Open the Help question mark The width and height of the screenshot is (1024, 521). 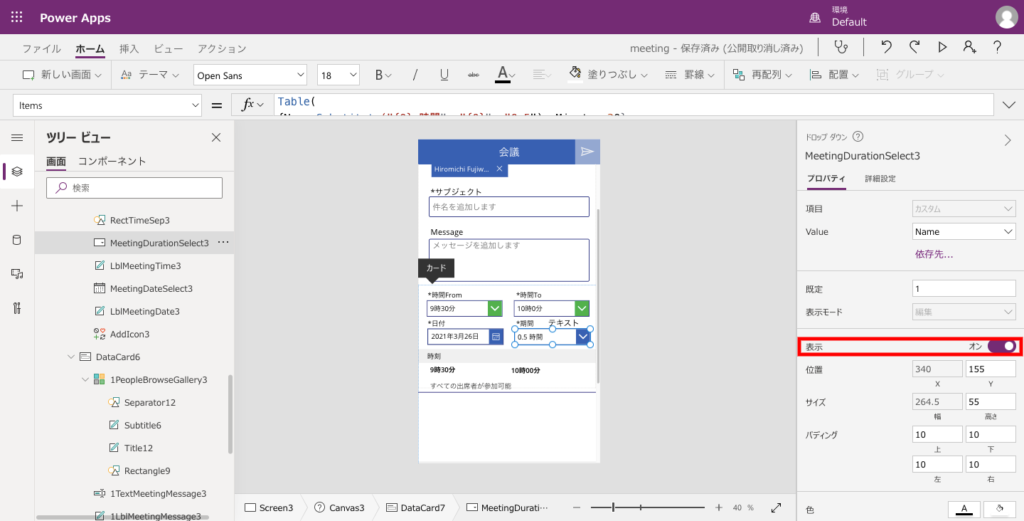997,47
